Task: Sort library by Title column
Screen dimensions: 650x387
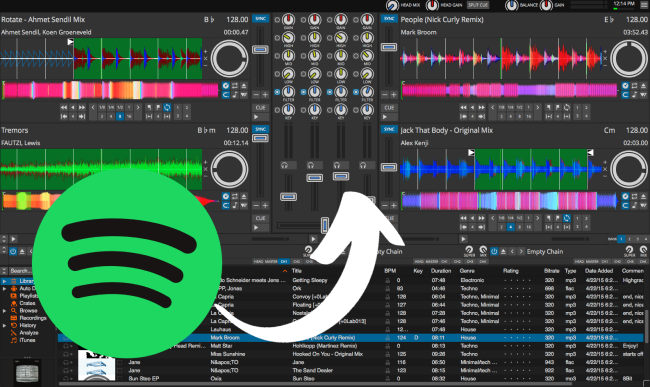Action: [x=297, y=271]
